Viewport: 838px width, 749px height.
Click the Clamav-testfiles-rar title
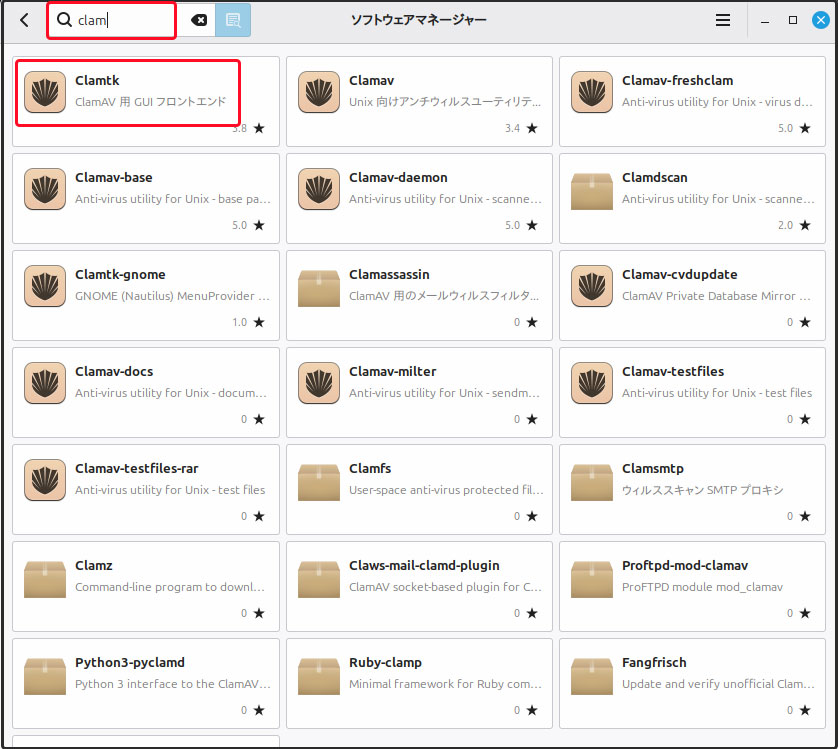(136, 468)
